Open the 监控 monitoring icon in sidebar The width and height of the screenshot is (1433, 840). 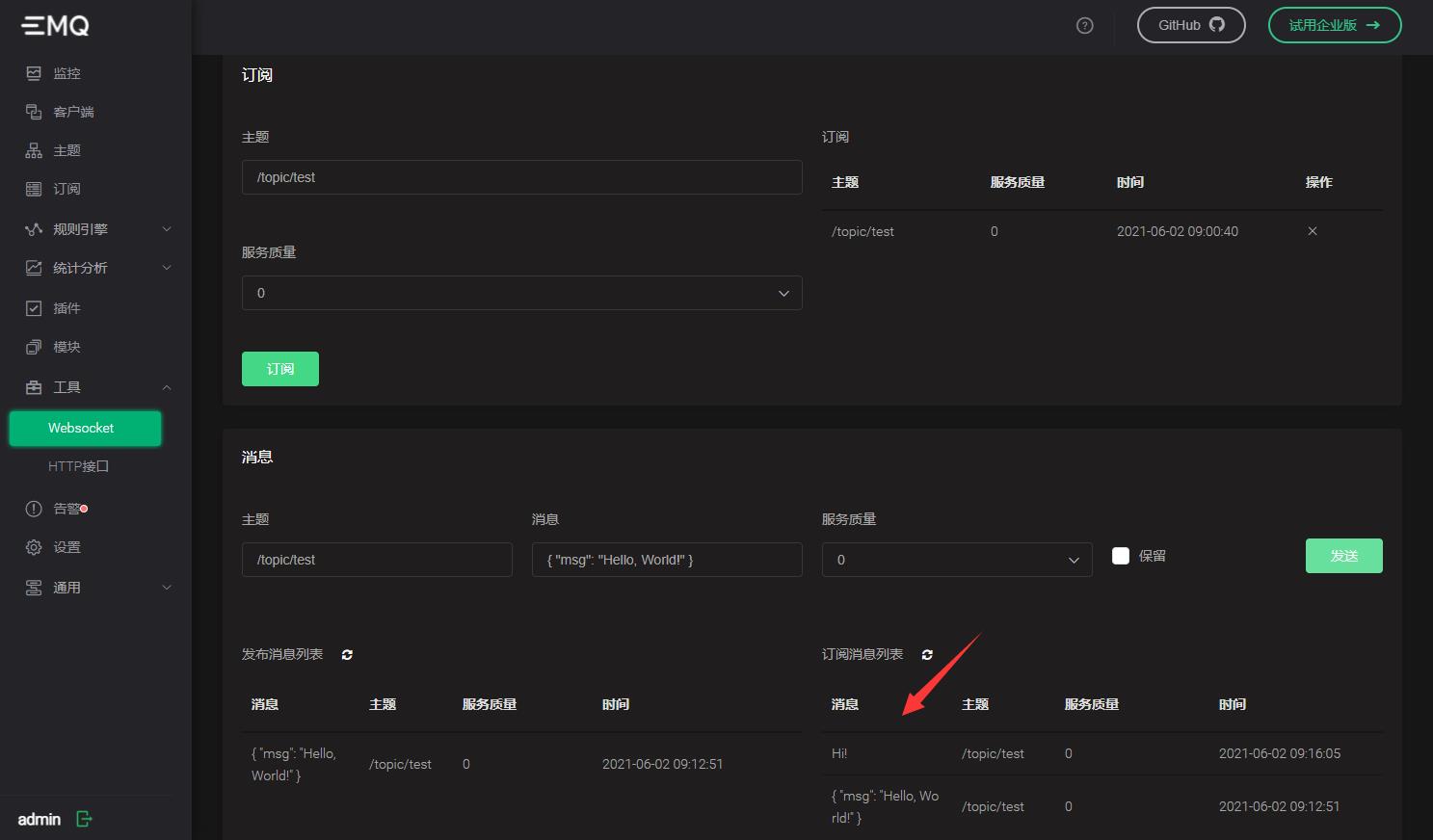click(34, 73)
